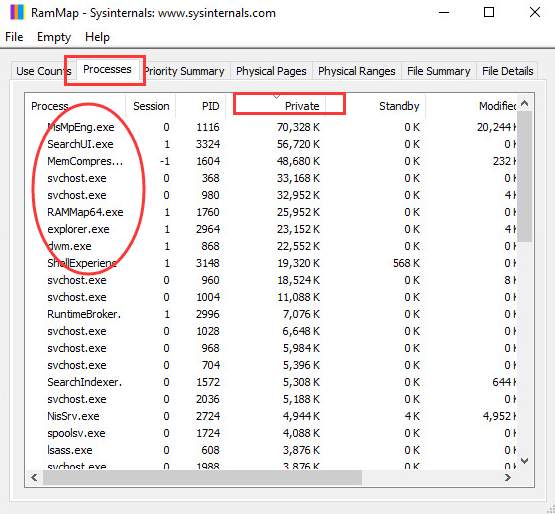Click the horizontal scrollbar right arrow

coord(508,478)
